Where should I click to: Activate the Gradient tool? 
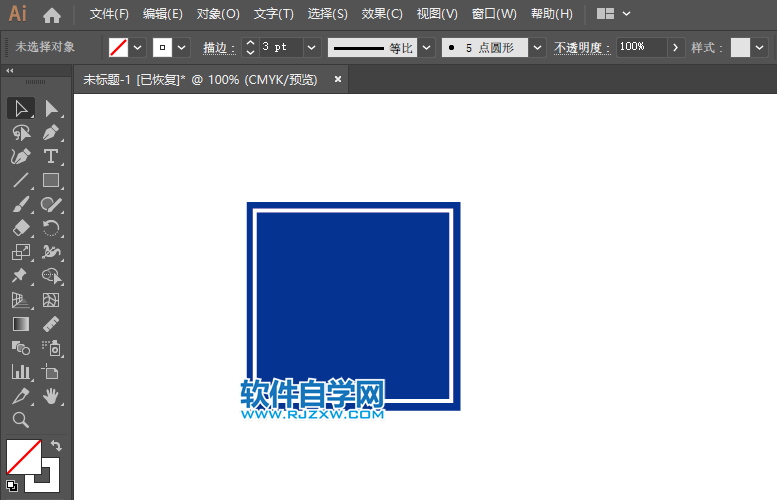click(21, 324)
